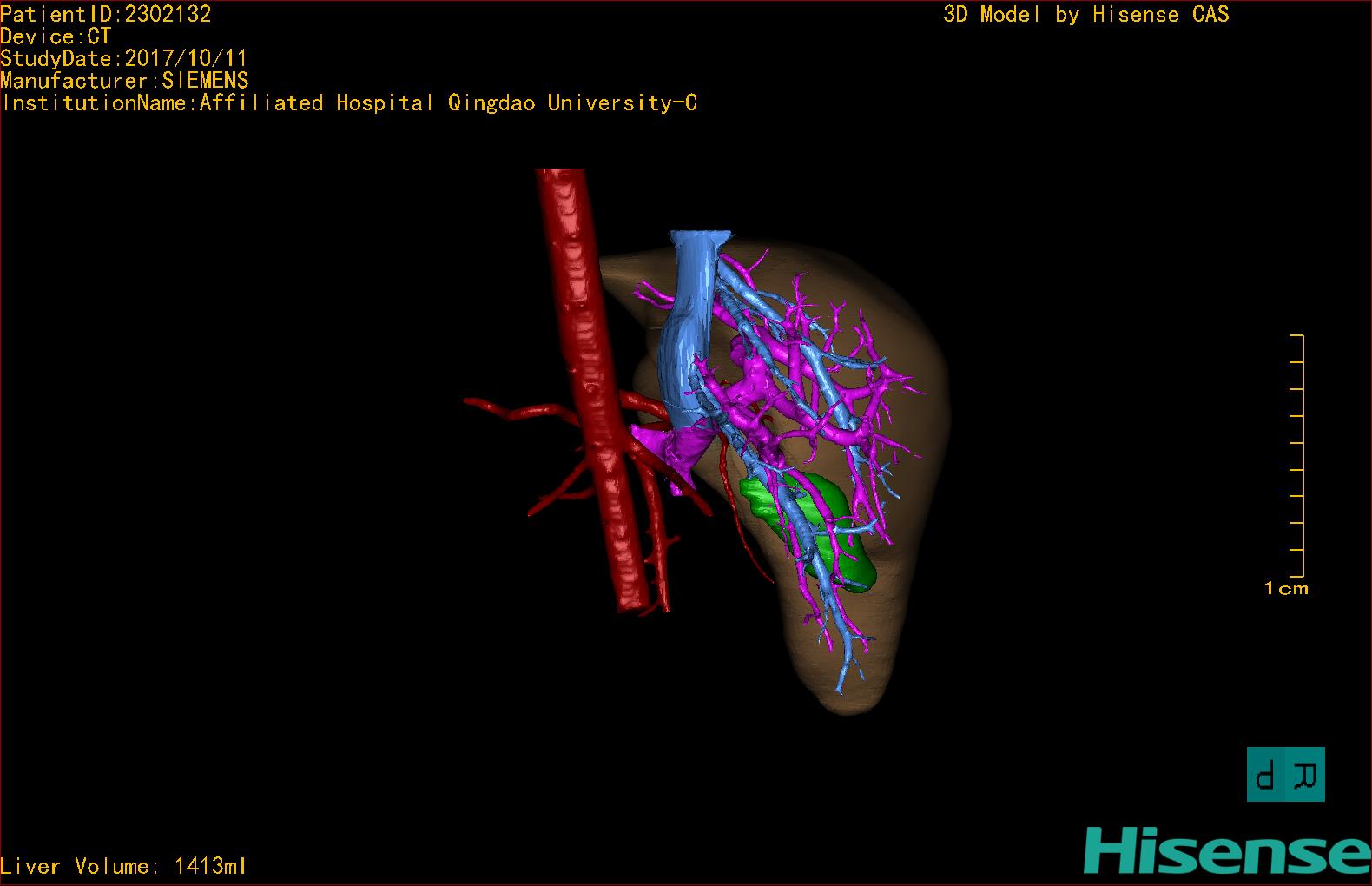This screenshot has height=886, width=1372.
Task: Click the yellow 1 cm scale ruler
Action: click(1296, 455)
